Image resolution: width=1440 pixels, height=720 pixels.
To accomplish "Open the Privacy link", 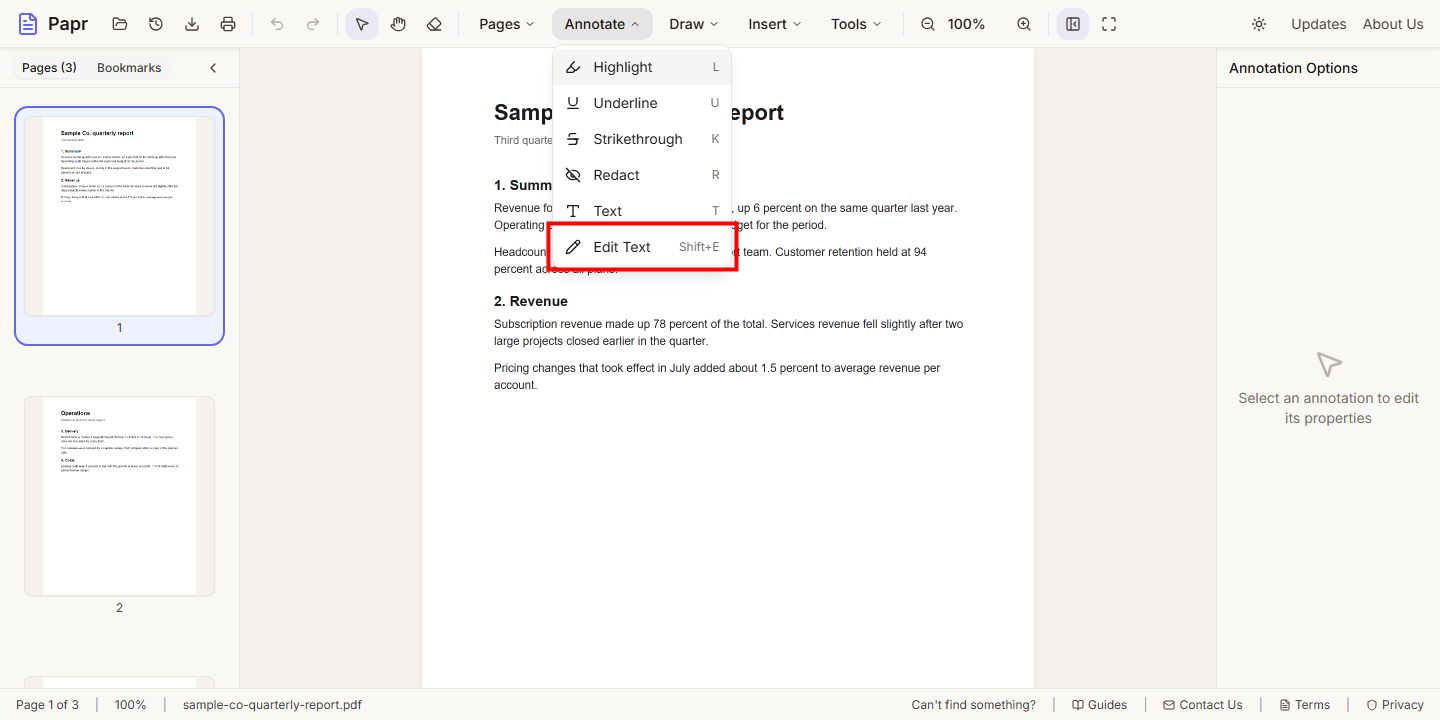I will tap(1395, 705).
